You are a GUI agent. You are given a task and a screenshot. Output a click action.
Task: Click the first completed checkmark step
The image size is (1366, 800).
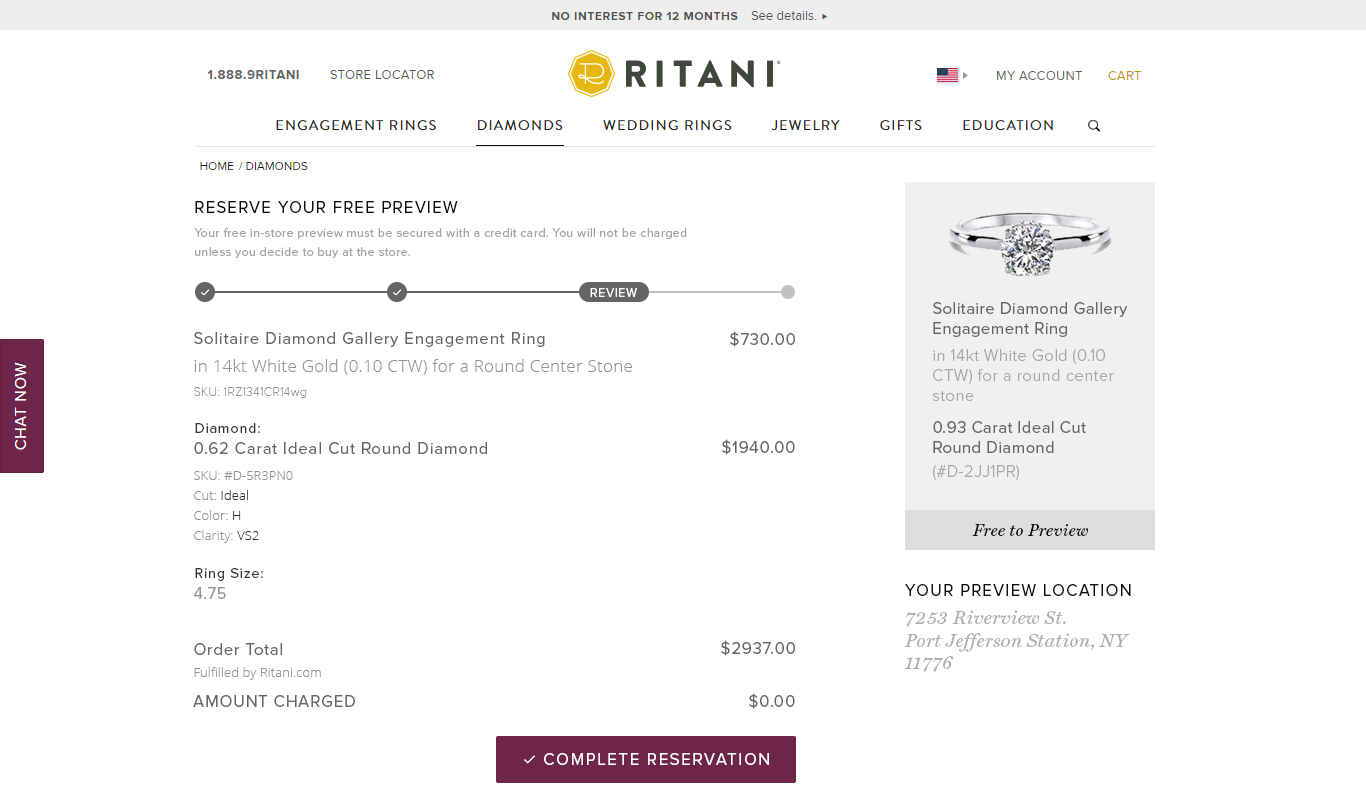(x=205, y=292)
